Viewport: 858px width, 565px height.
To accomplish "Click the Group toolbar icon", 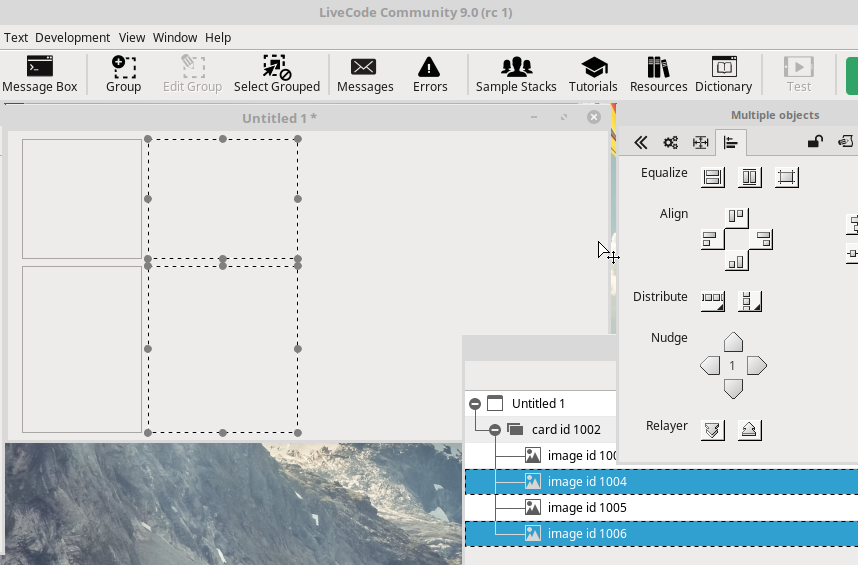I will 123,75.
